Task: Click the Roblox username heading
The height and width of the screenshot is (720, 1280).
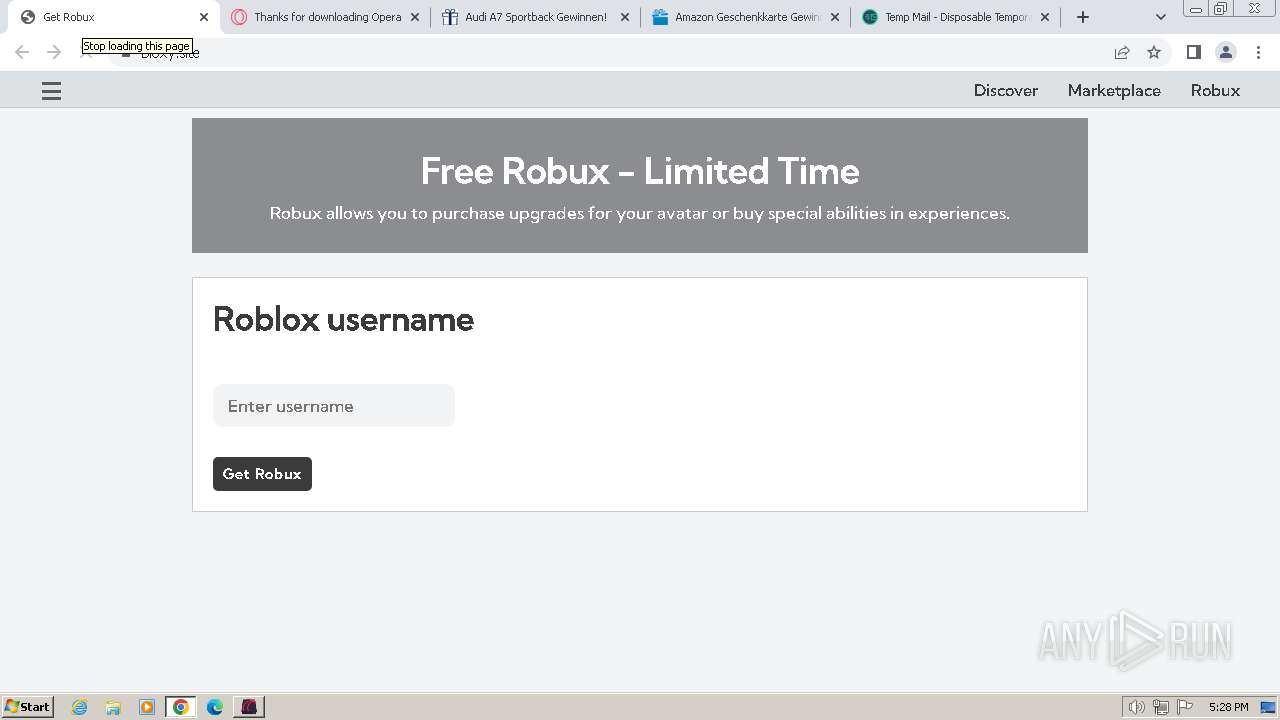Action: tap(344, 319)
